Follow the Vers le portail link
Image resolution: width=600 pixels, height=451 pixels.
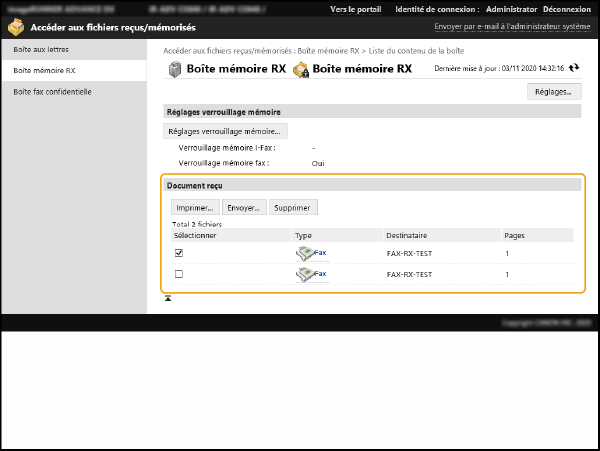(x=358, y=9)
